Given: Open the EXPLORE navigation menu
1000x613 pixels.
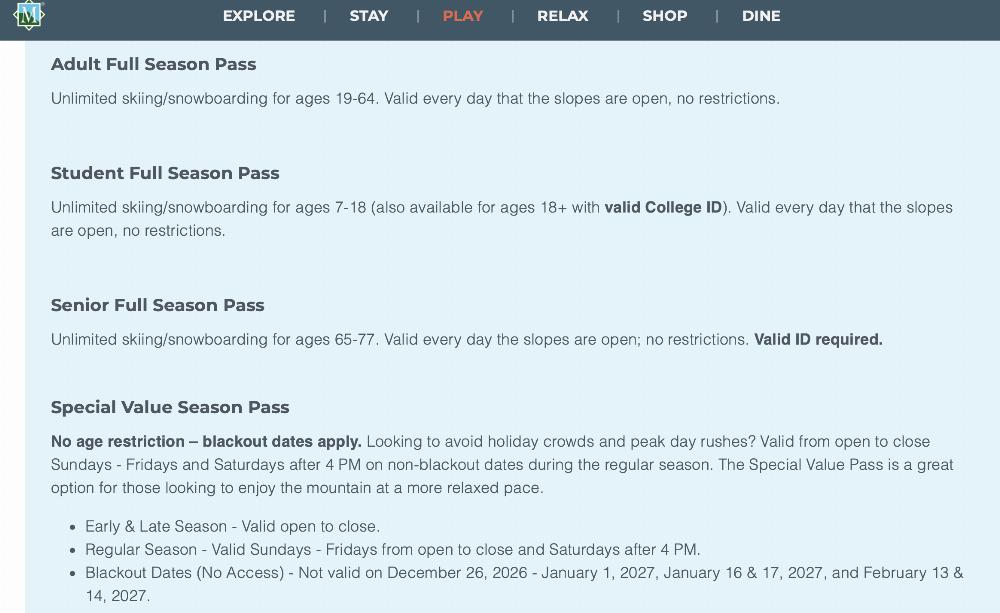Looking at the screenshot, I should [259, 16].
